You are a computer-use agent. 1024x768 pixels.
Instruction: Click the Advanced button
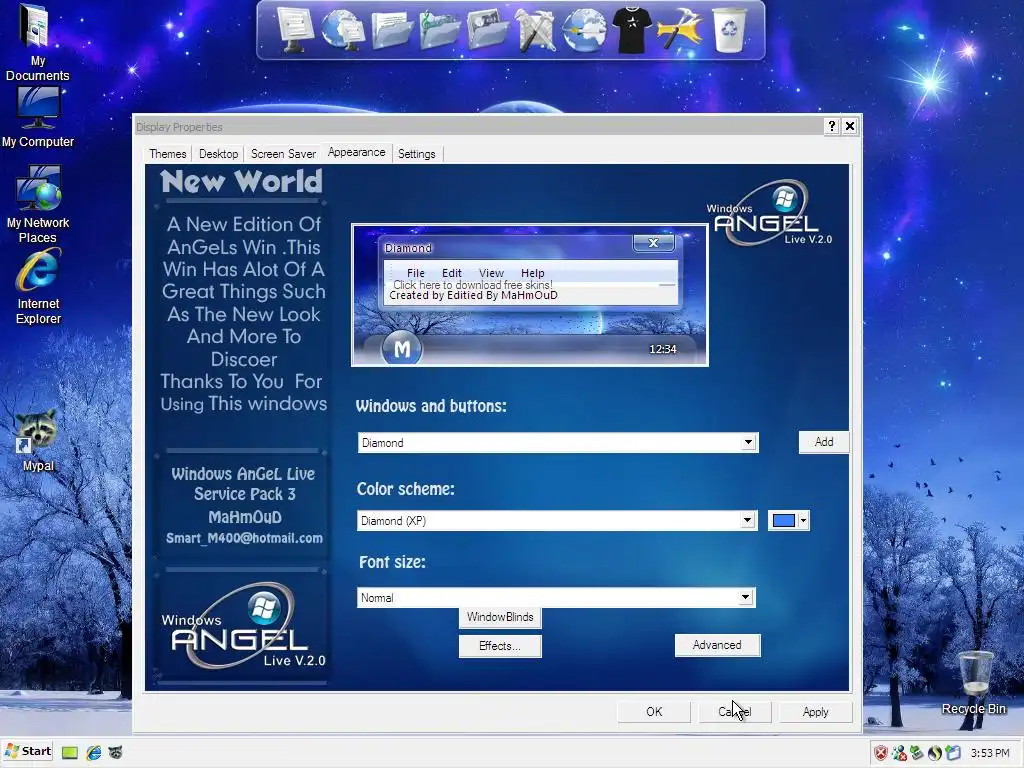pyautogui.click(x=717, y=645)
